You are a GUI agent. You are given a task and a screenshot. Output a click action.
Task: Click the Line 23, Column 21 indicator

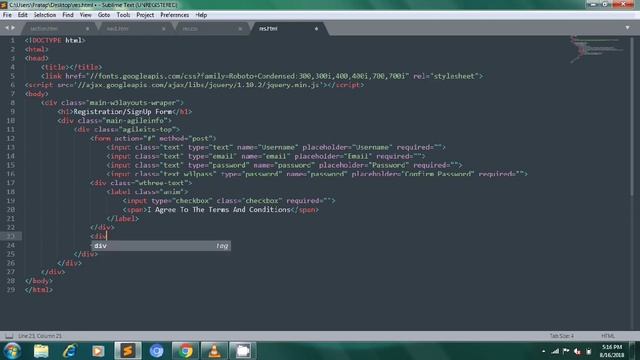point(40,336)
